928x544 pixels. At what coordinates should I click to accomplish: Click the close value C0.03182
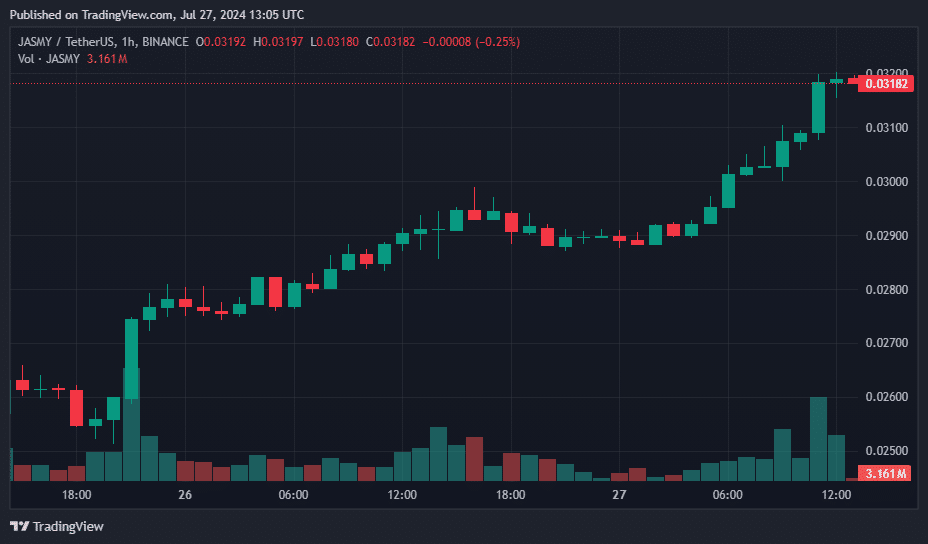click(391, 42)
